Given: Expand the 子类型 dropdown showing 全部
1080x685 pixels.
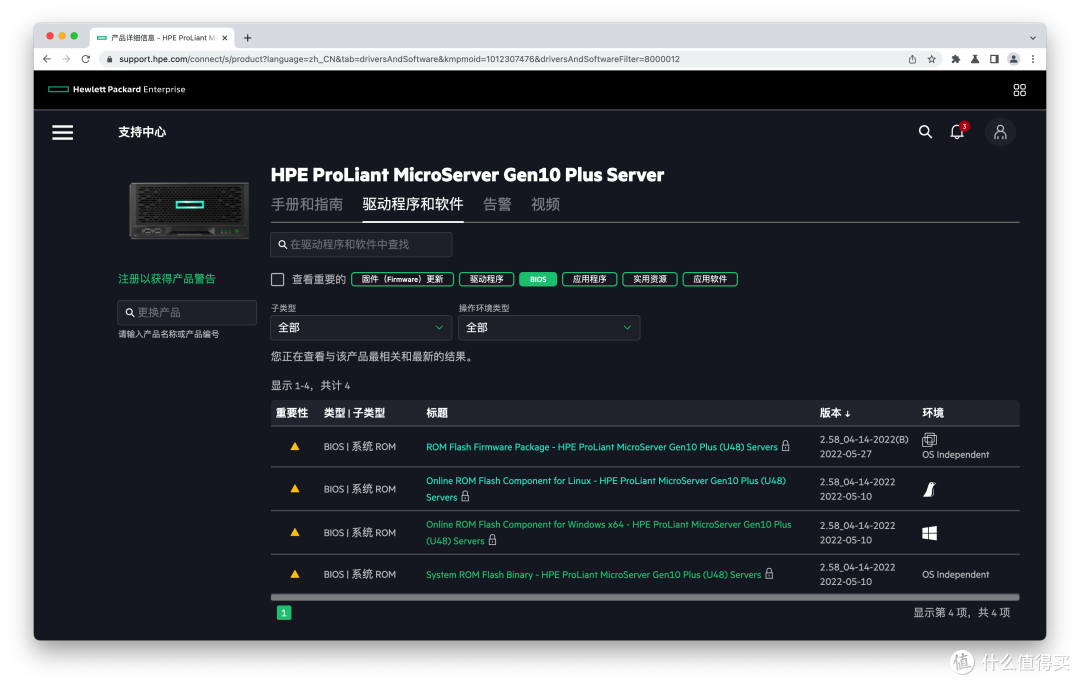Looking at the screenshot, I should (359, 327).
